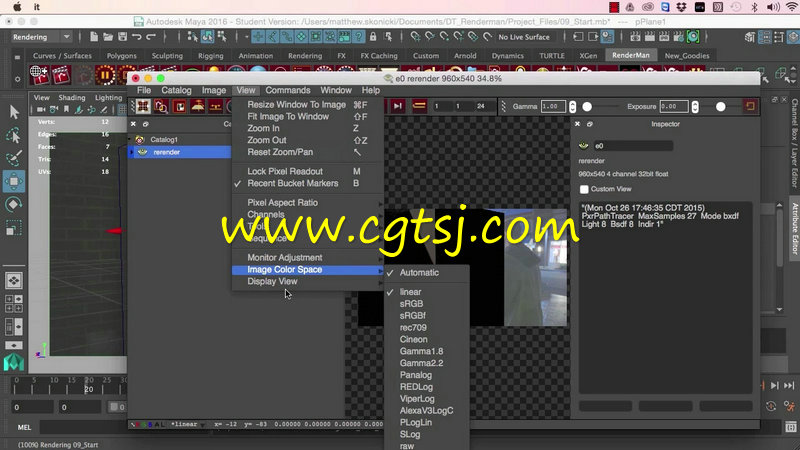
Task: Choose linear color space option
Action: pos(427,292)
